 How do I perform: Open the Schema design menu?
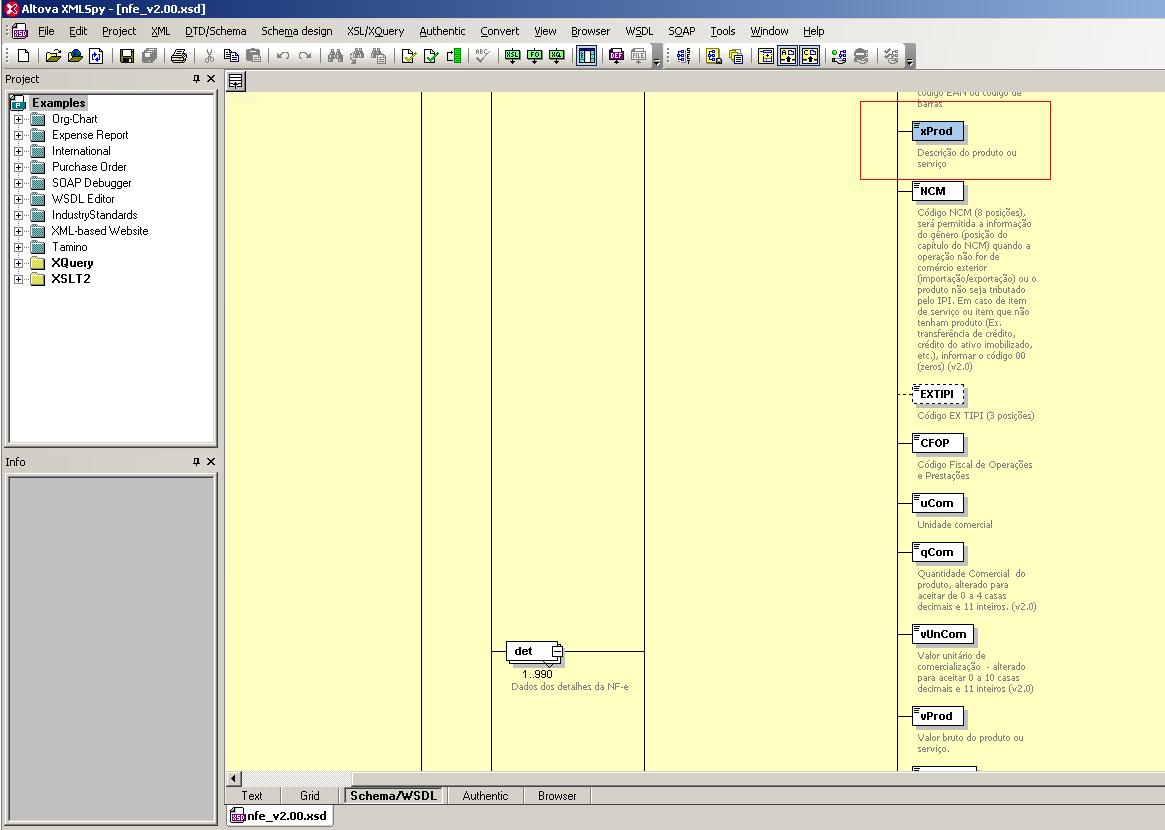tap(296, 31)
